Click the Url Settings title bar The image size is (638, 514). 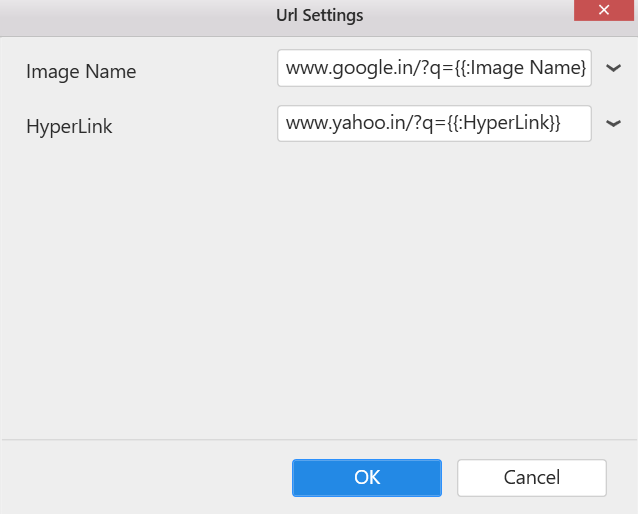click(319, 15)
